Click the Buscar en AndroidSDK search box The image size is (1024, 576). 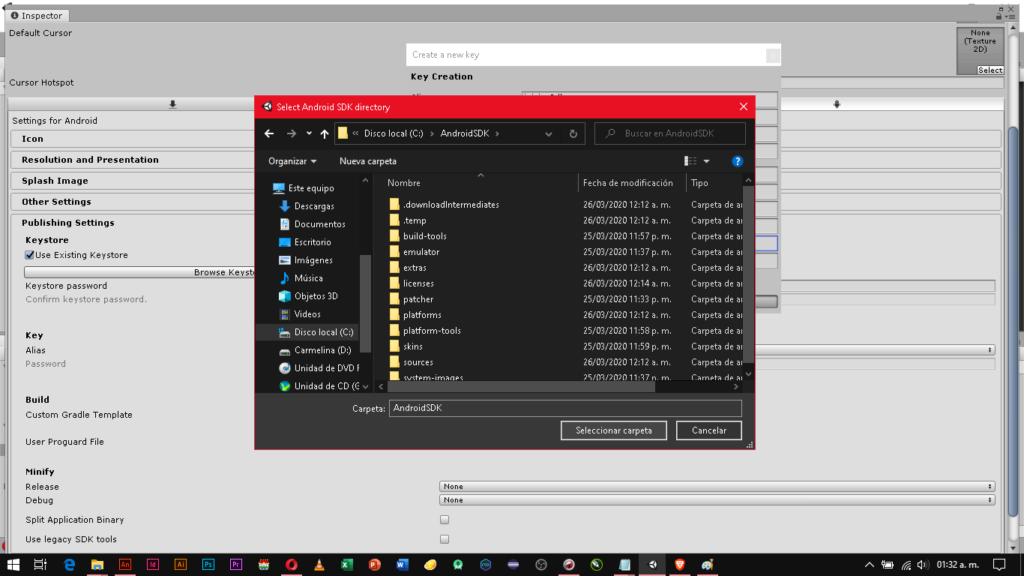coord(670,133)
